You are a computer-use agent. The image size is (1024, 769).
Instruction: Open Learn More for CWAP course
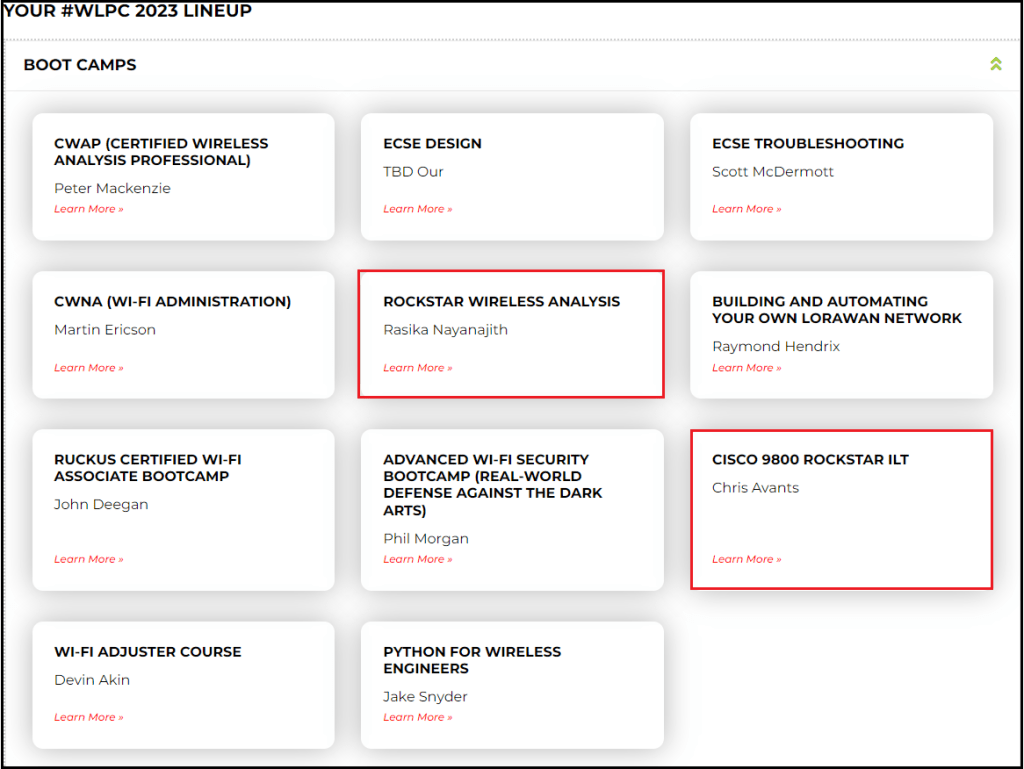[x=89, y=209]
